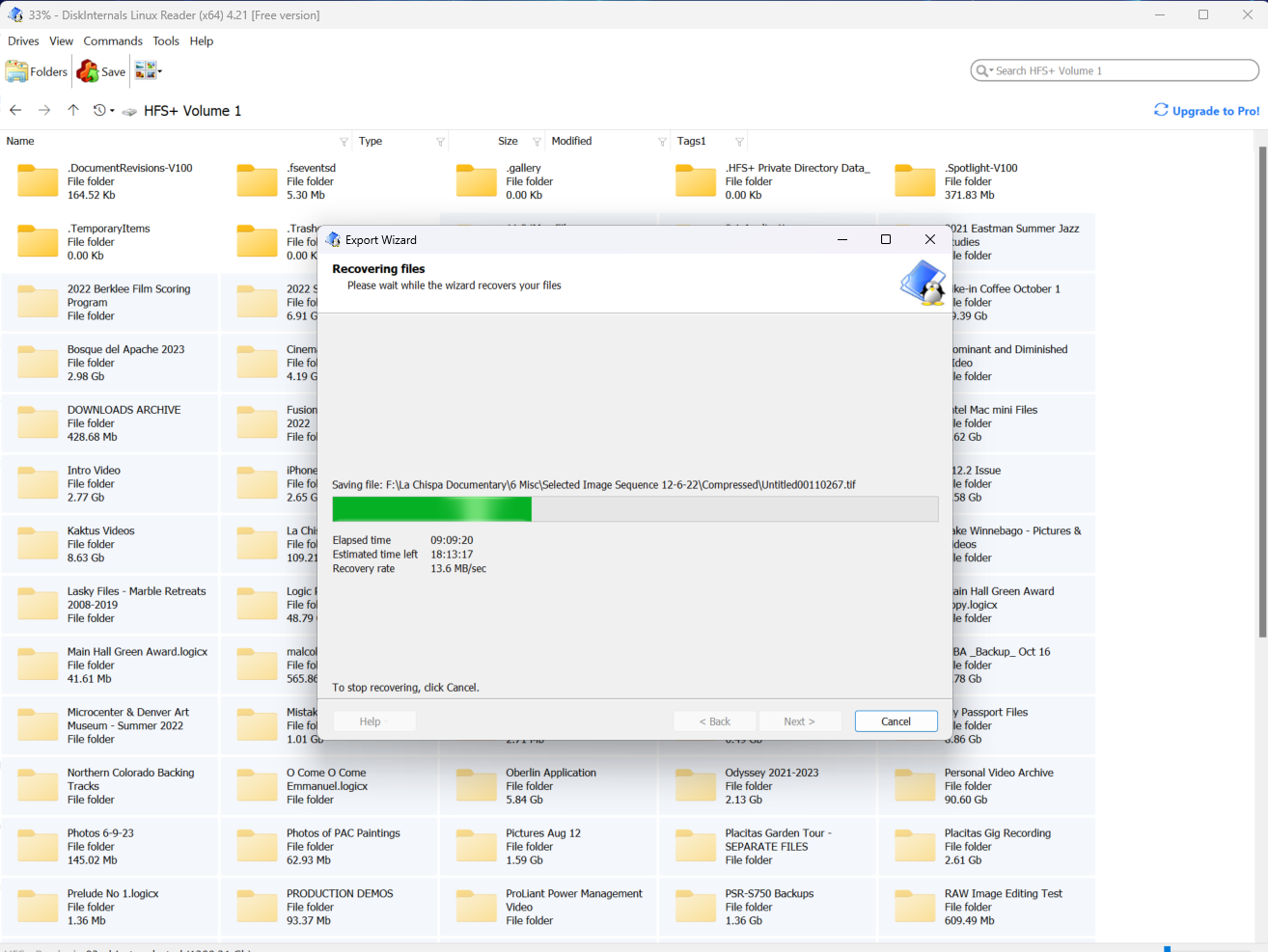Select the .Spotlight-V100 folder icon
The width and height of the screenshot is (1268, 952).
click(x=914, y=181)
